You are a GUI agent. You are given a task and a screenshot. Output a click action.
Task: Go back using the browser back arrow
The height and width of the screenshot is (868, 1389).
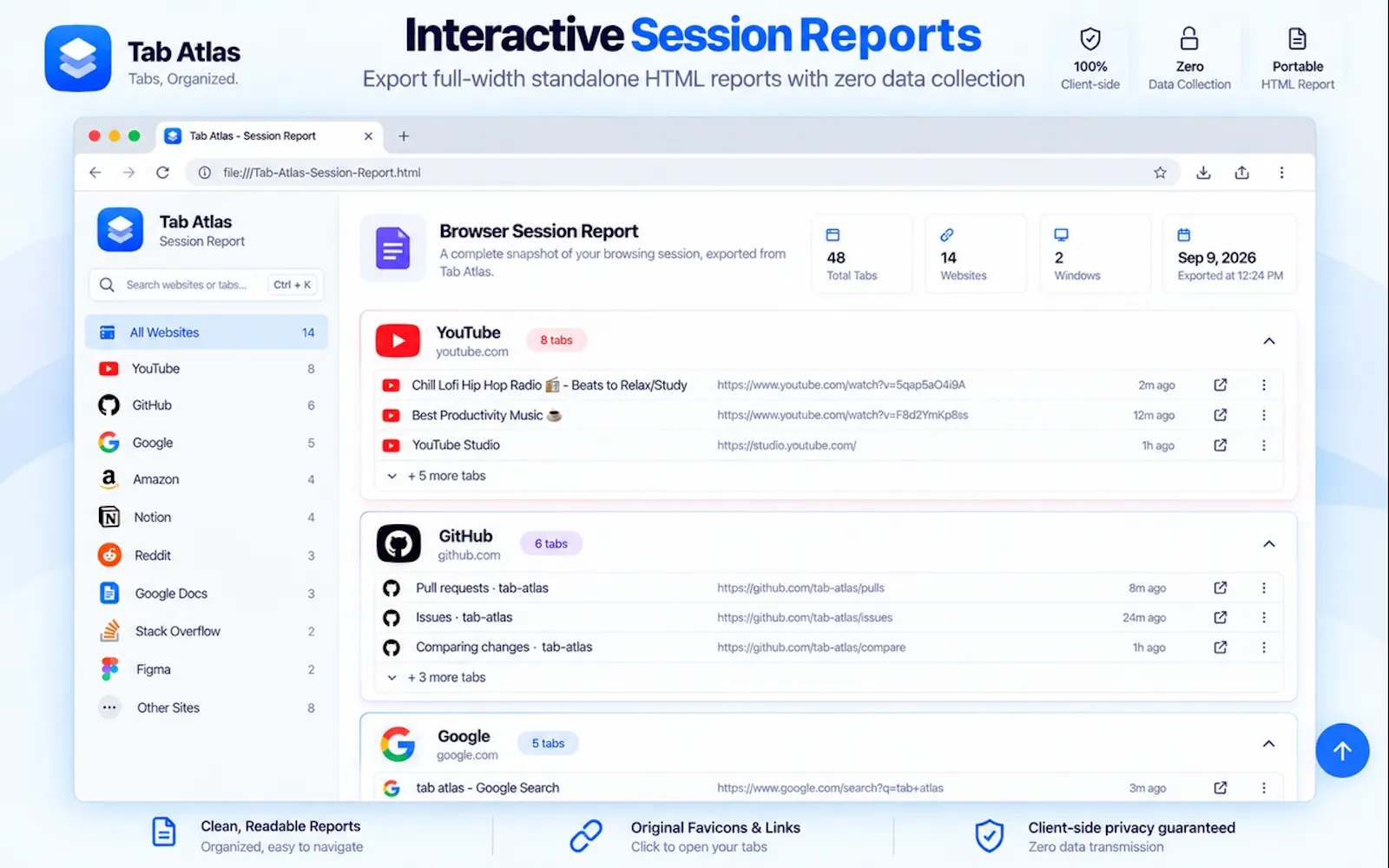[95, 173]
